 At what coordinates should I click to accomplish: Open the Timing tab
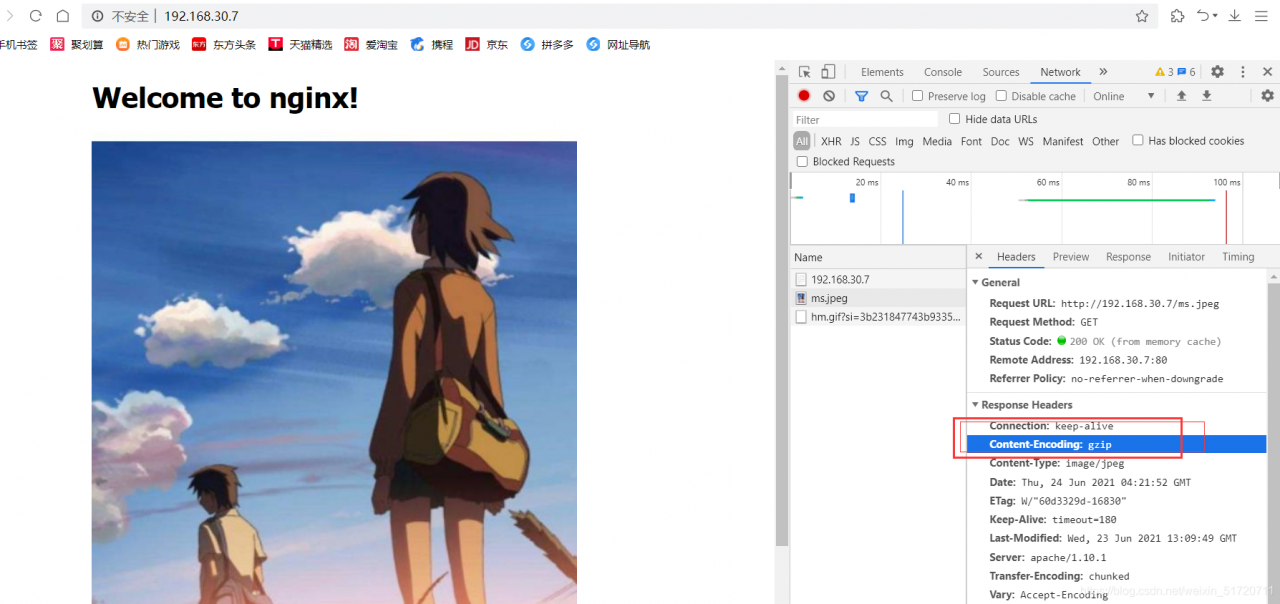click(x=1238, y=257)
